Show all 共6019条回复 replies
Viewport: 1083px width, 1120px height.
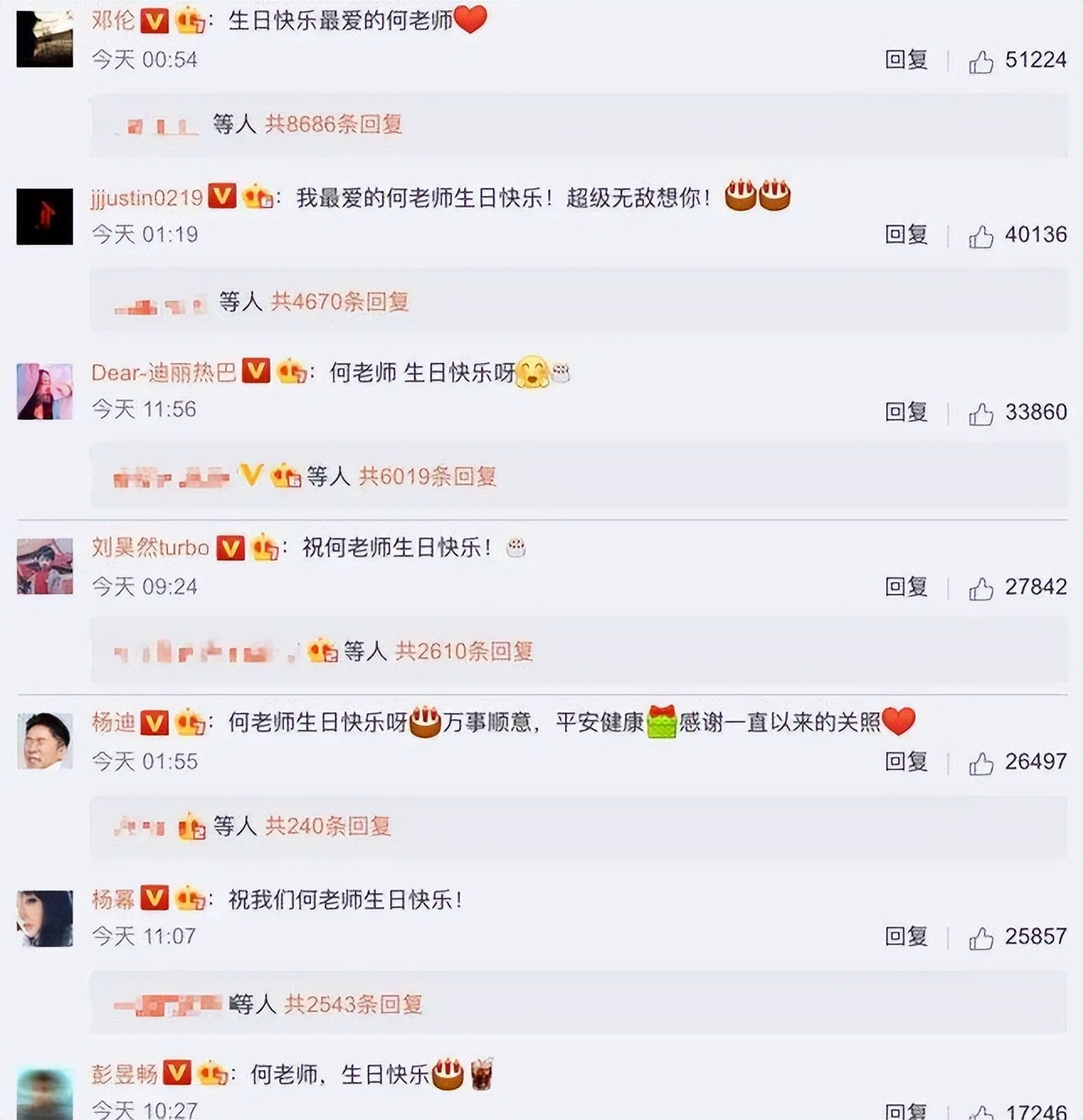pyautogui.click(x=428, y=477)
